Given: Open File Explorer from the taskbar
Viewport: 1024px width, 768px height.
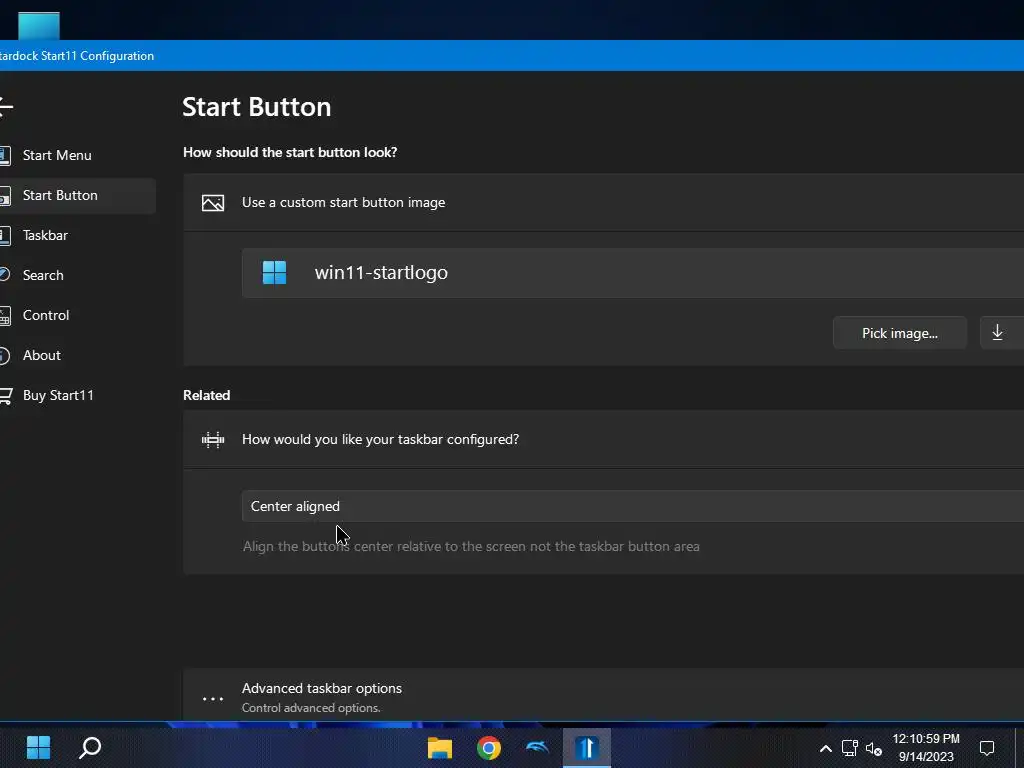Looking at the screenshot, I should coord(440,748).
